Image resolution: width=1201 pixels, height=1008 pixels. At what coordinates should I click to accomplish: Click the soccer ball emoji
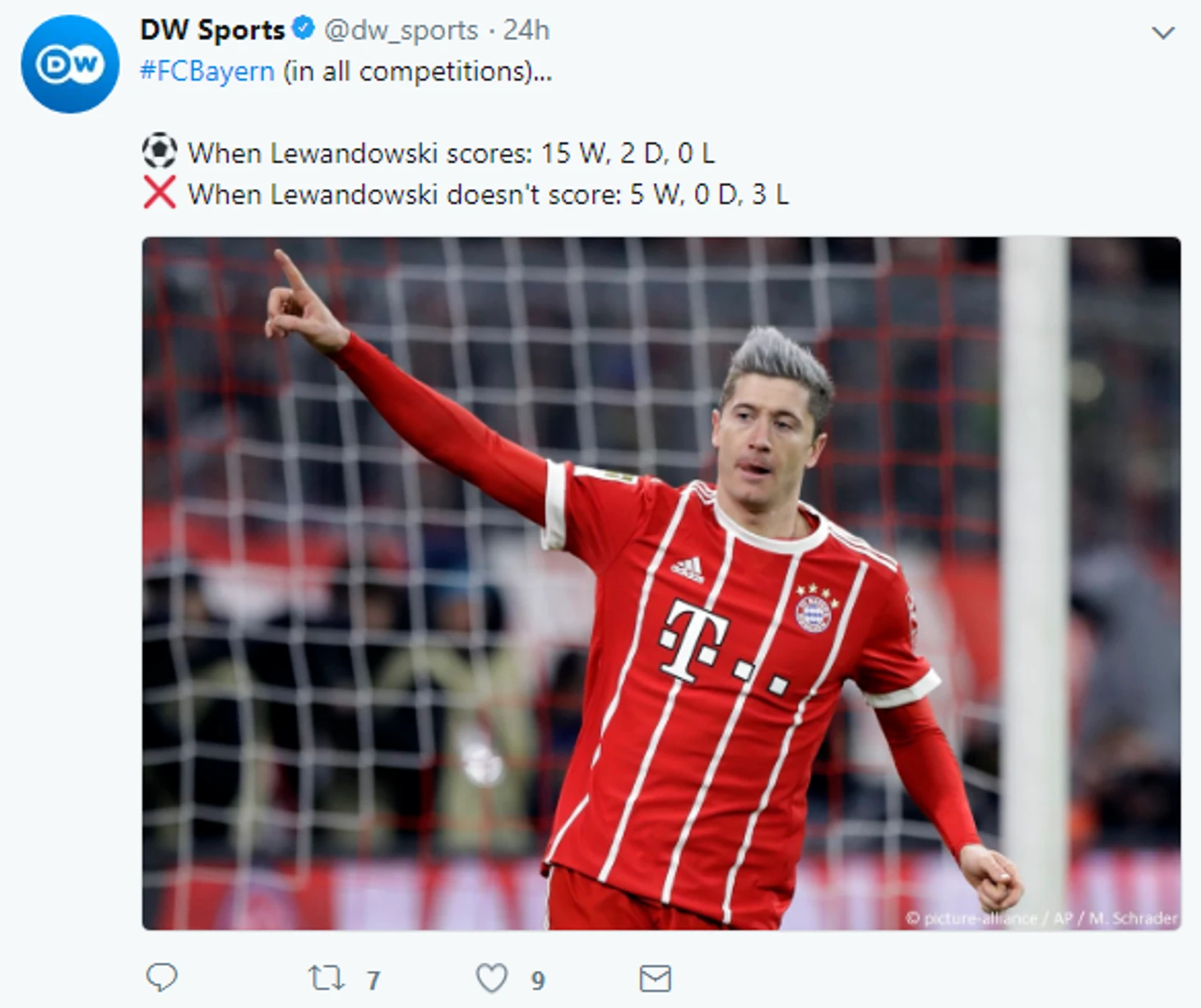[160, 151]
